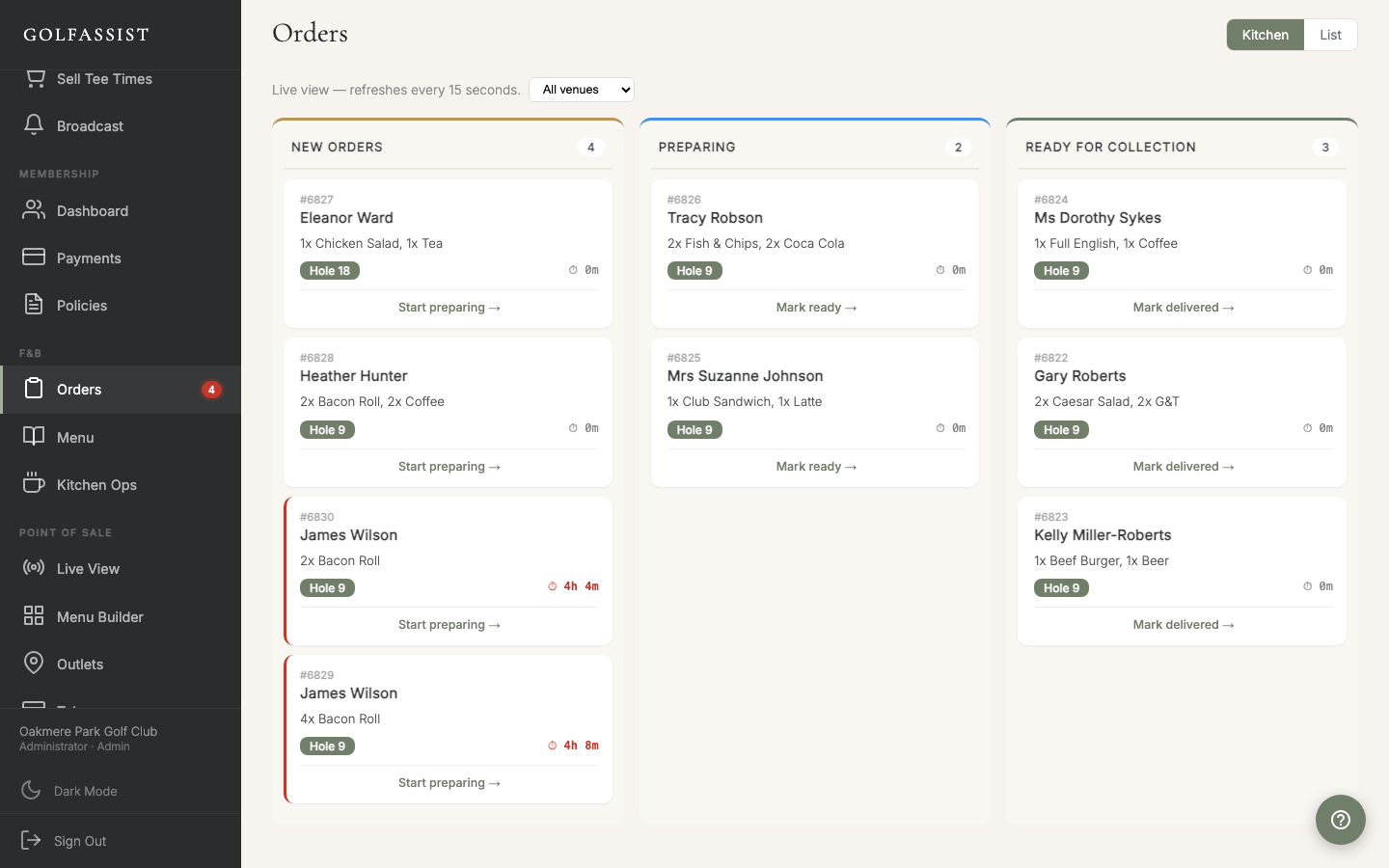Open Menu Builder via the grid icon
Viewport: 1389px width, 868px height.
tap(34, 616)
